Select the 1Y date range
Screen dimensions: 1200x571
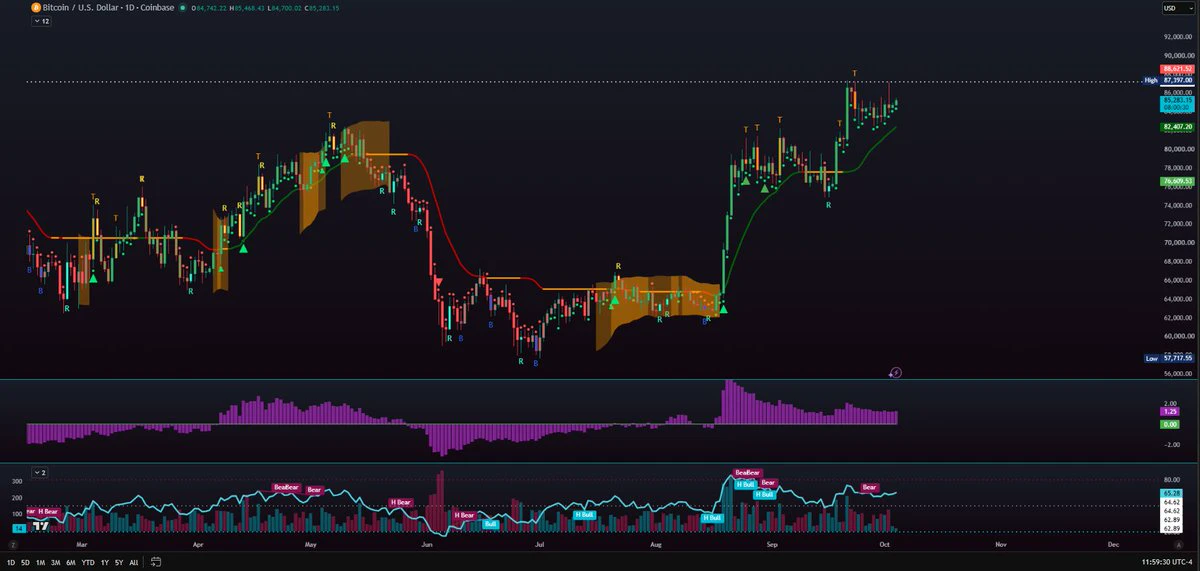[x=105, y=562]
